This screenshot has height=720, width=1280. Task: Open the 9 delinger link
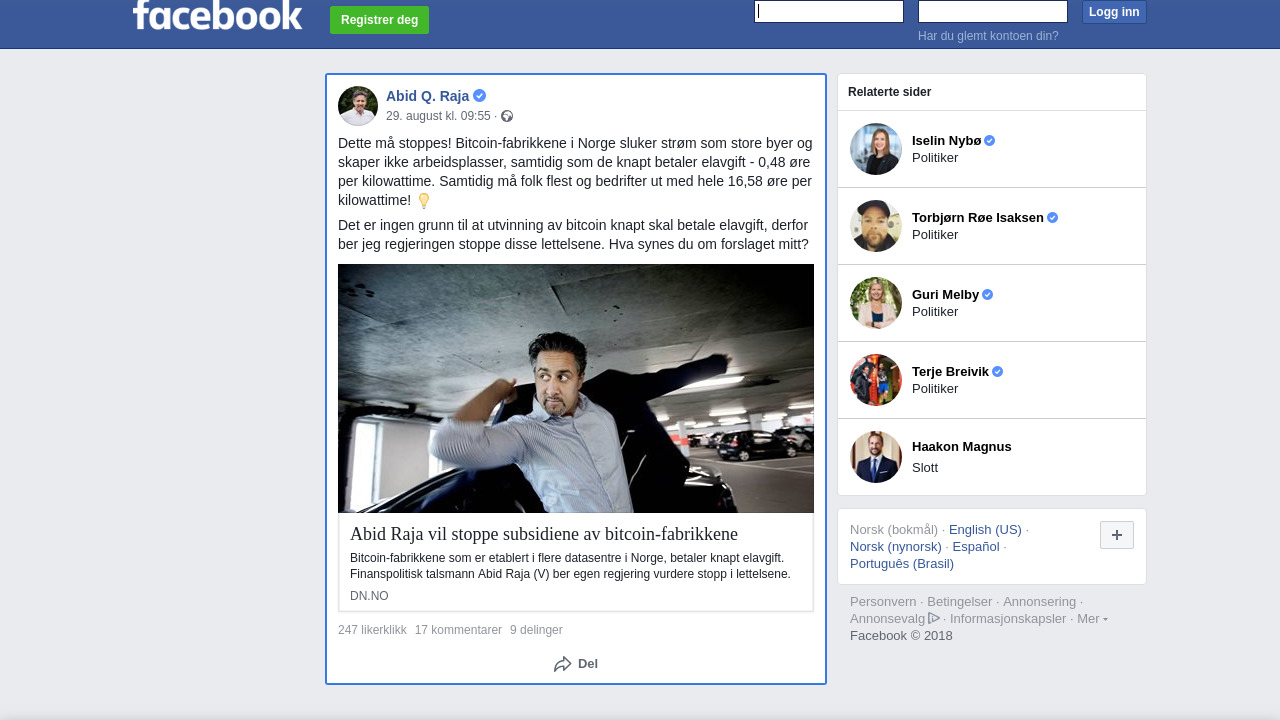536,630
